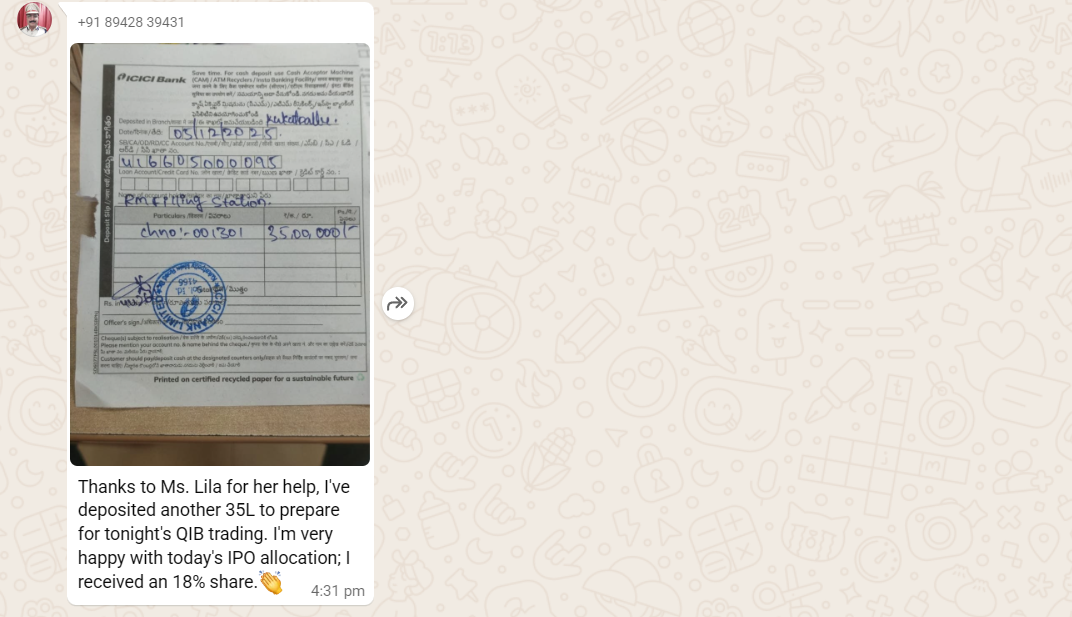Click the words "QIB trading" in the message

(x=222, y=534)
